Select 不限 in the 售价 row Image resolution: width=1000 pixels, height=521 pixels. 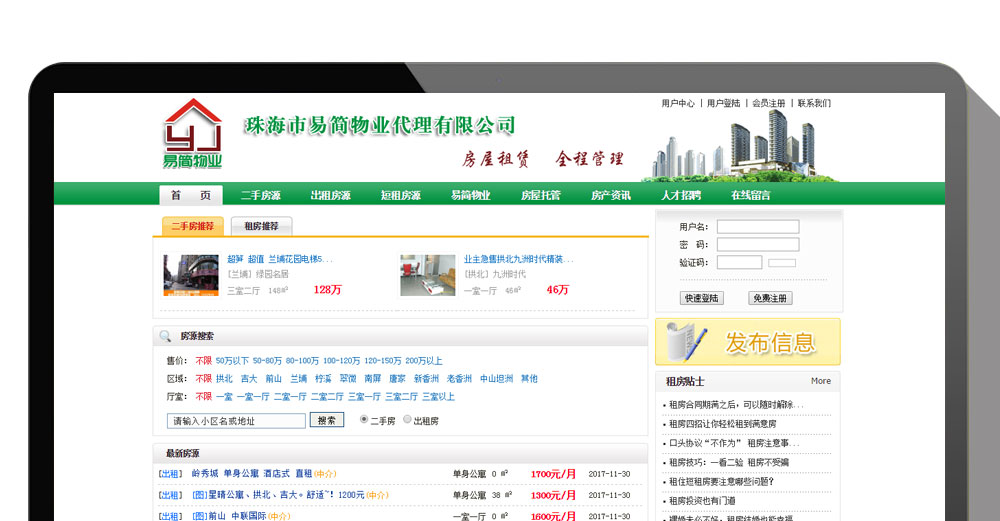(203, 361)
